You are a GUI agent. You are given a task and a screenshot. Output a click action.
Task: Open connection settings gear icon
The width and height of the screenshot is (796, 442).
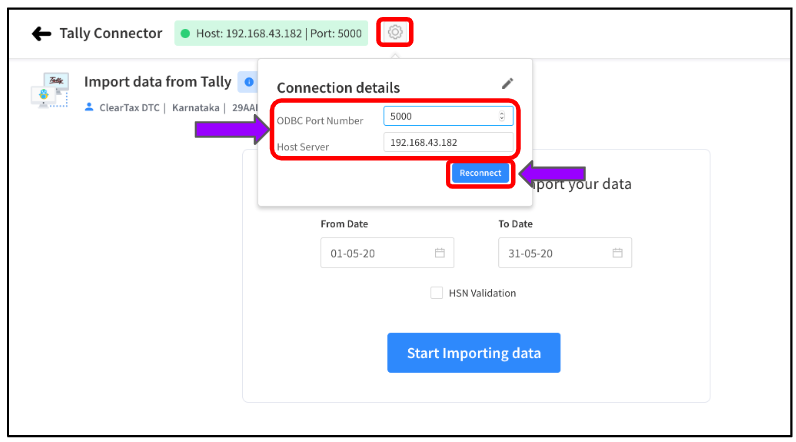click(395, 32)
